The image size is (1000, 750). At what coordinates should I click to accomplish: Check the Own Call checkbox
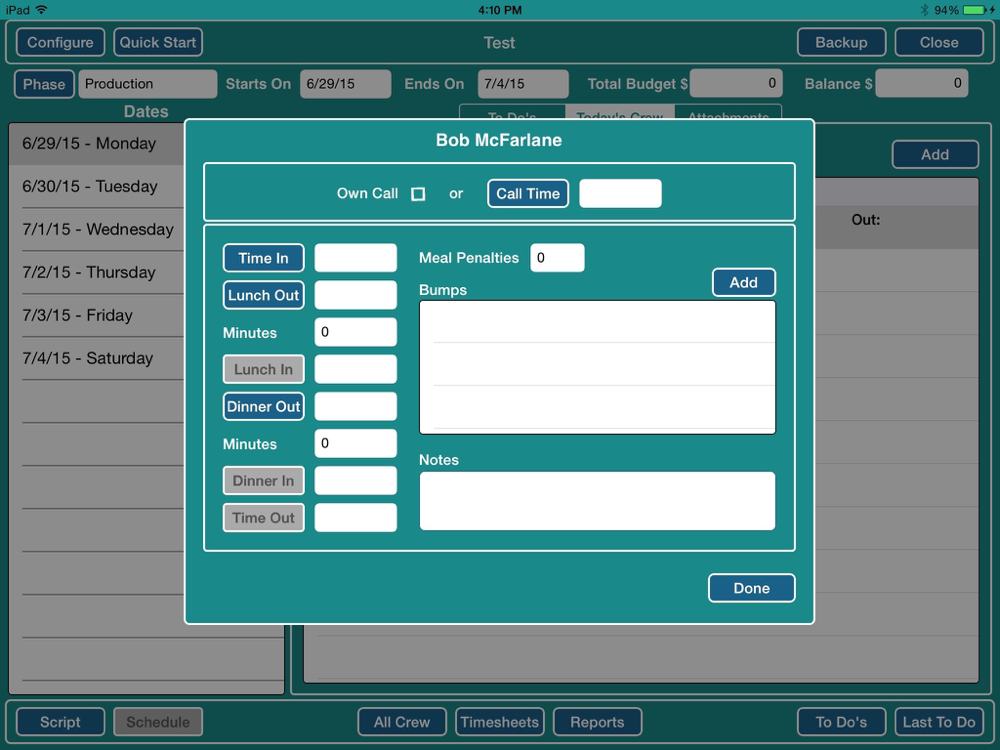pos(418,194)
